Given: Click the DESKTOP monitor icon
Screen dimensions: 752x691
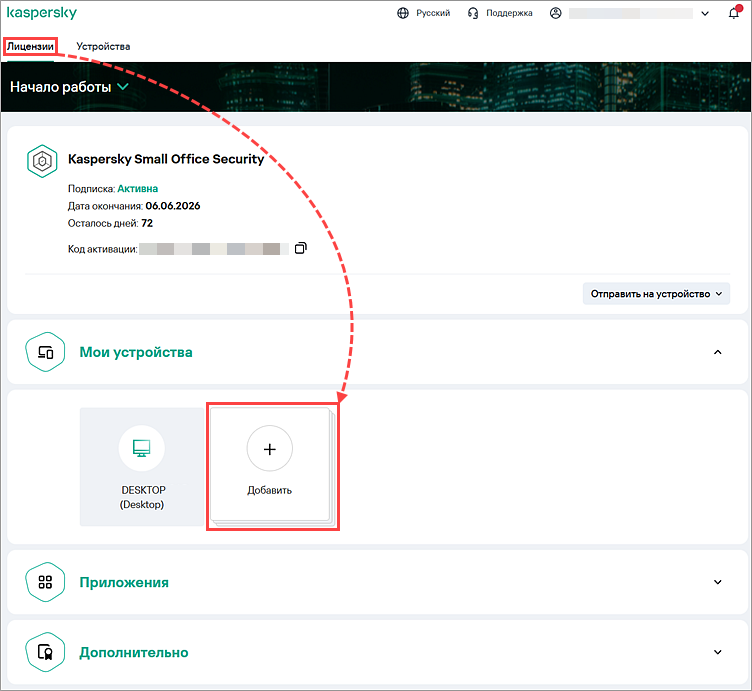Looking at the screenshot, I should (x=141, y=448).
